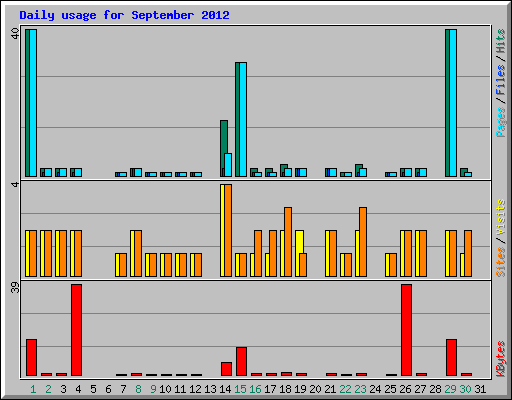Click day label "8" on the x-axis

[138, 389]
